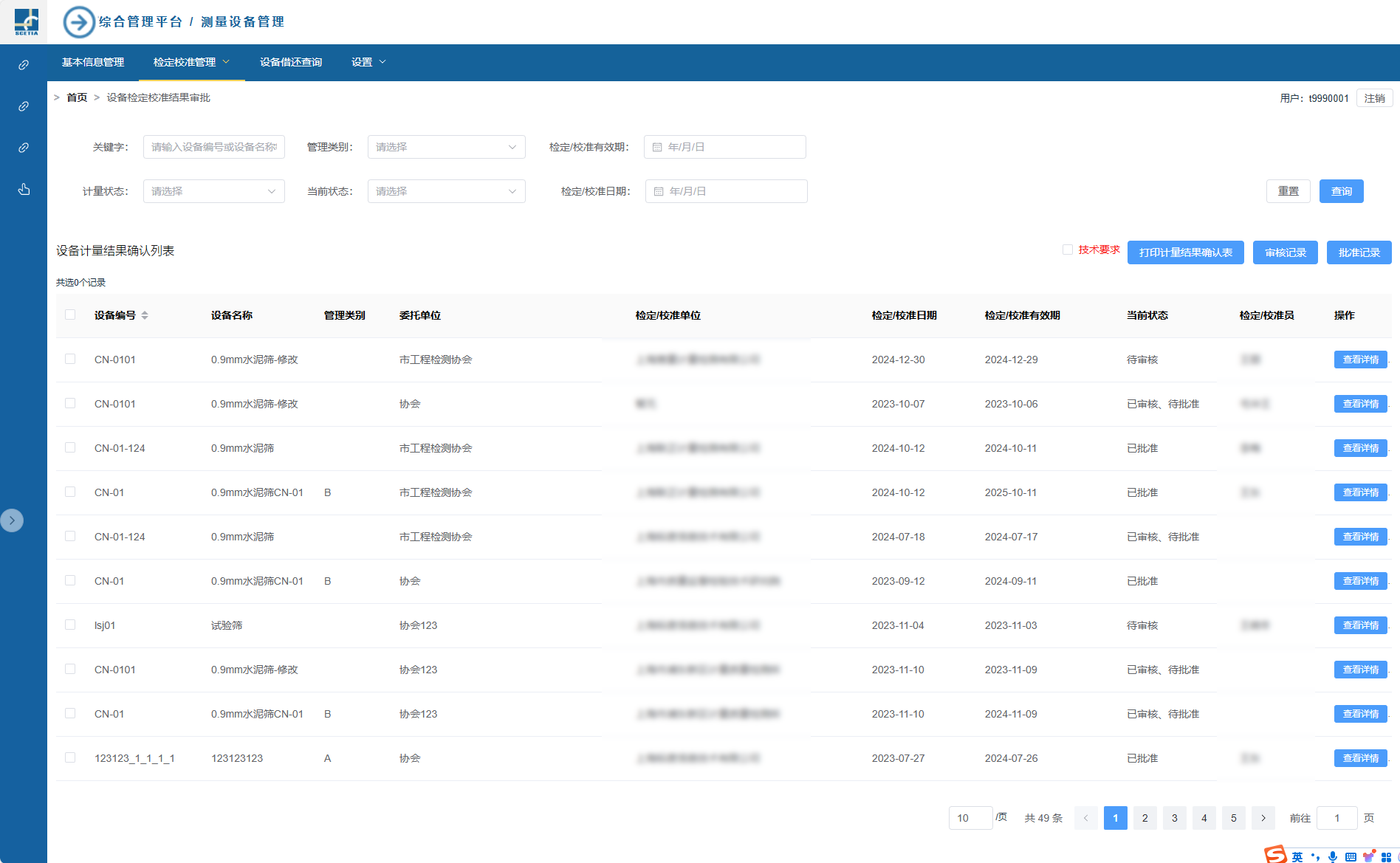Jump to page 3 in pagination
The image size is (1400, 863).
pyautogui.click(x=1175, y=818)
